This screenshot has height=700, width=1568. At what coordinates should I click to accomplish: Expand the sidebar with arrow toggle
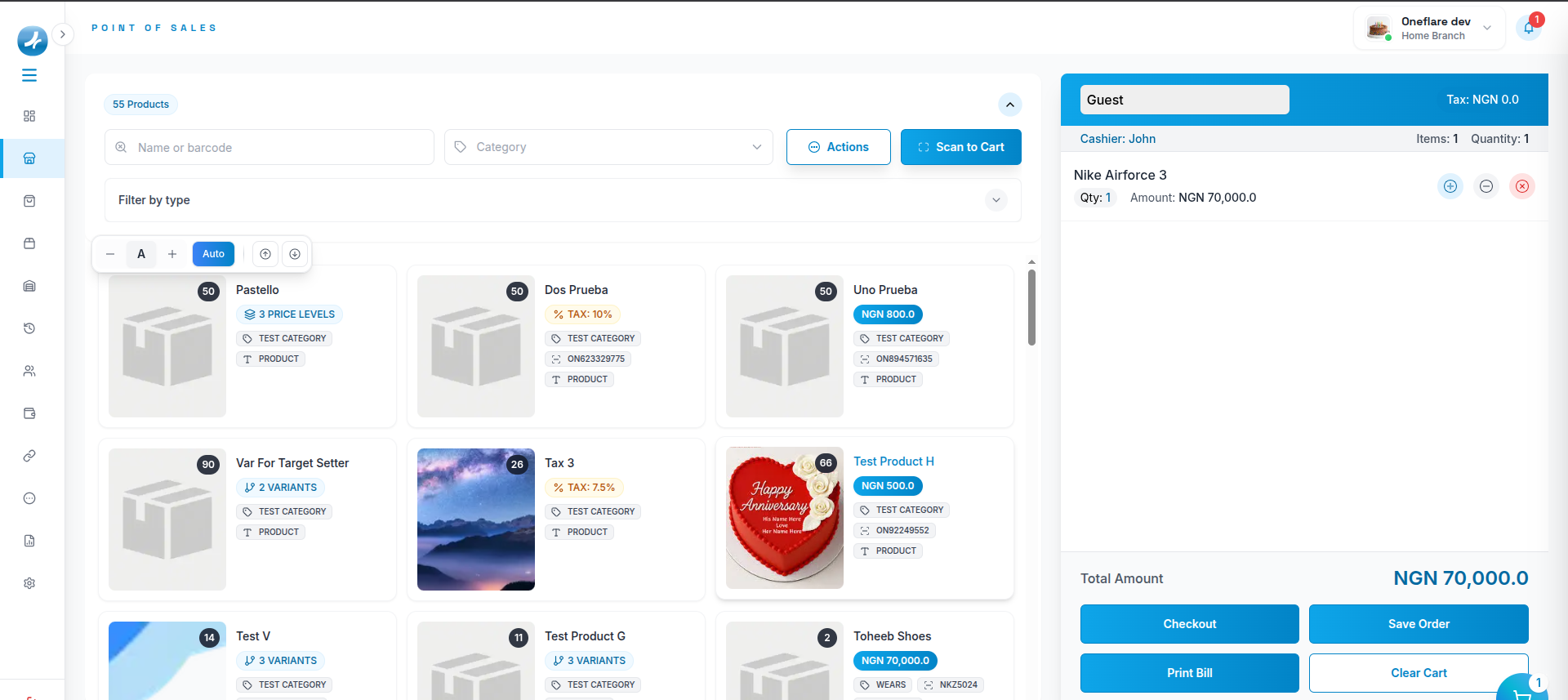pyautogui.click(x=63, y=34)
